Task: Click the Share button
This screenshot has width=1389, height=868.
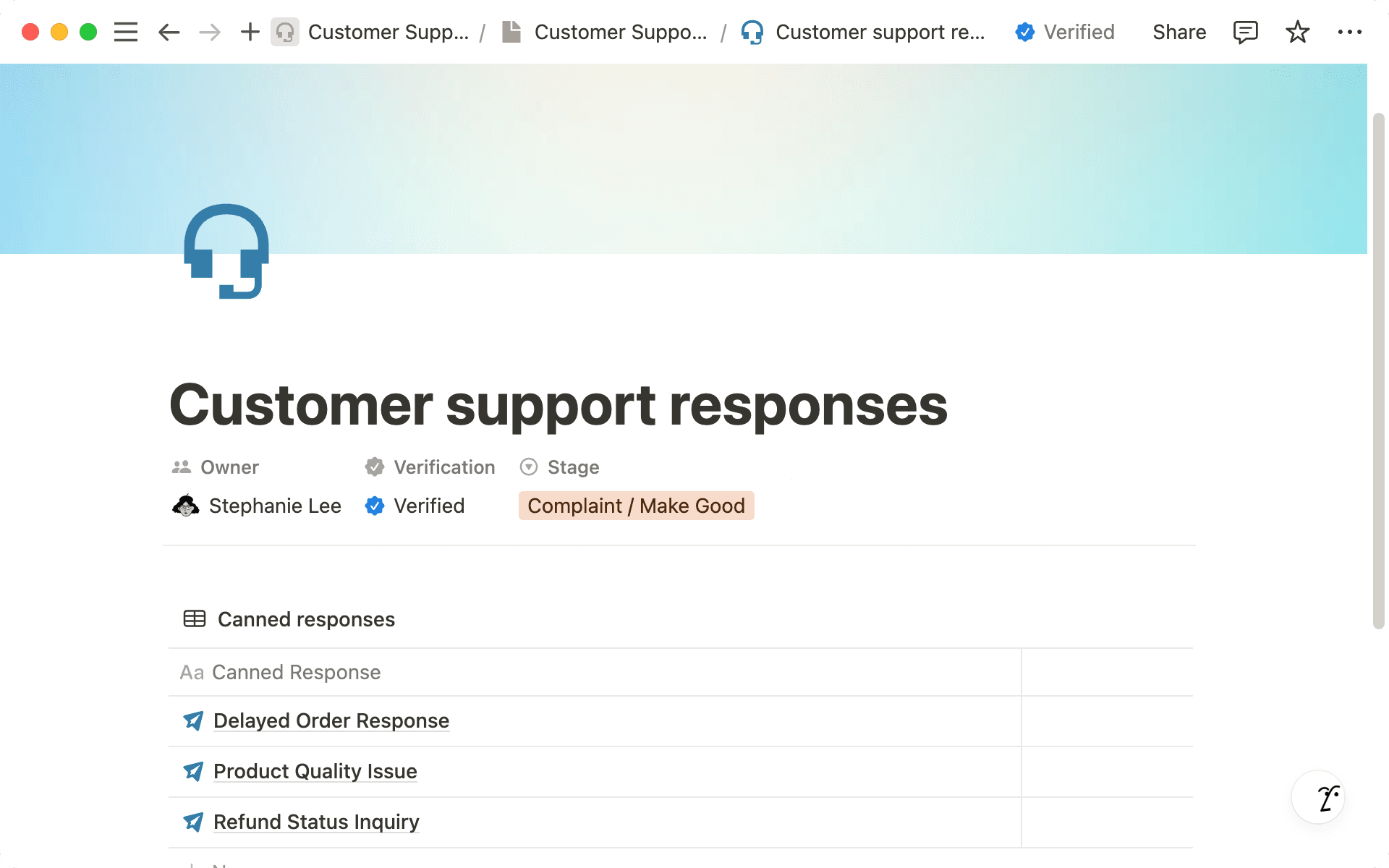Action: tap(1178, 31)
